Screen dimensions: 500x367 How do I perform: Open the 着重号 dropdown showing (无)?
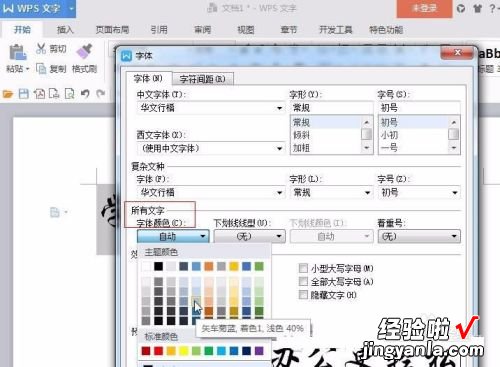(419, 236)
